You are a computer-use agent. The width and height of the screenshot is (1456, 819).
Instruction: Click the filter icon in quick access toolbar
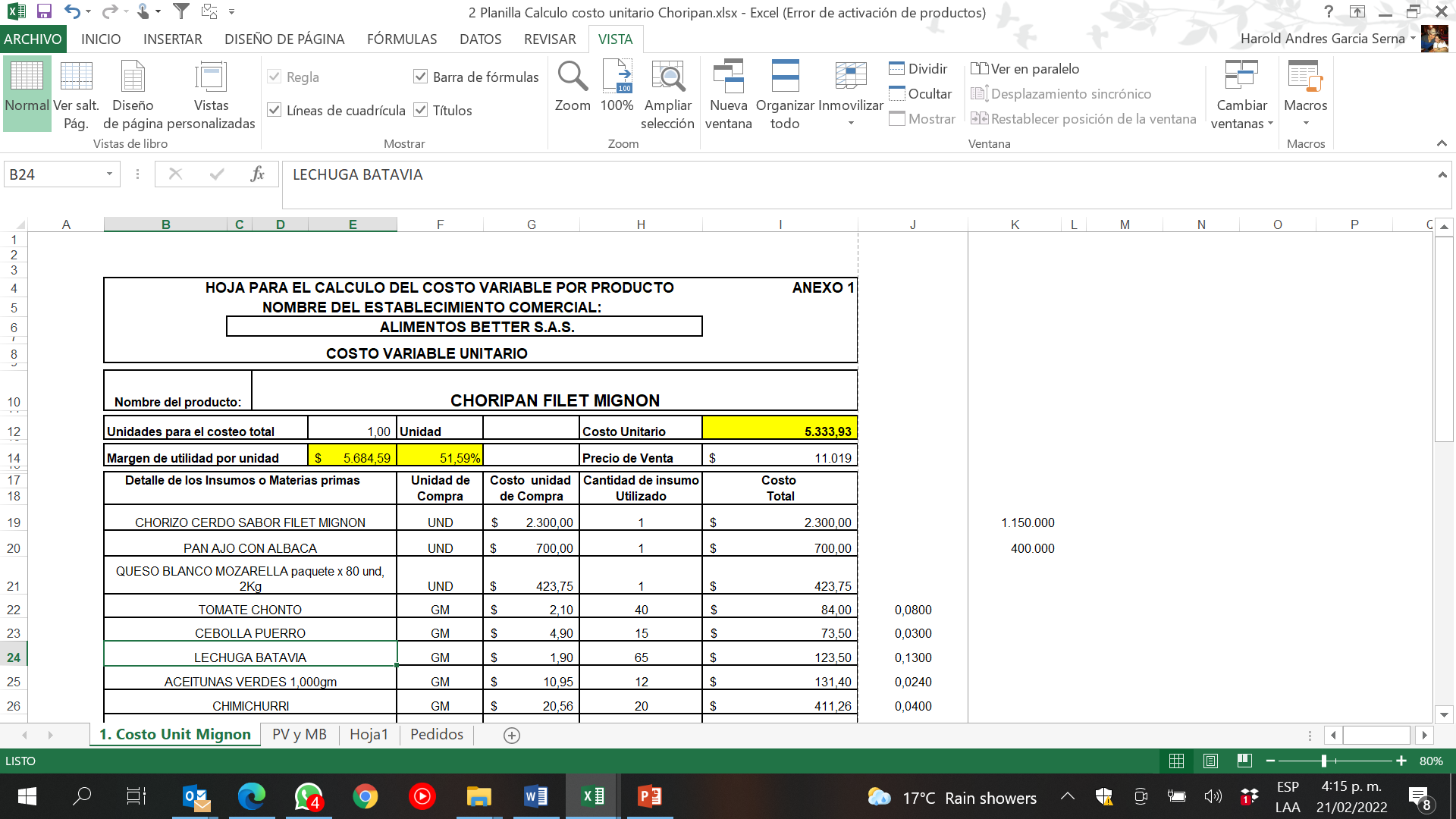(x=180, y=11)
